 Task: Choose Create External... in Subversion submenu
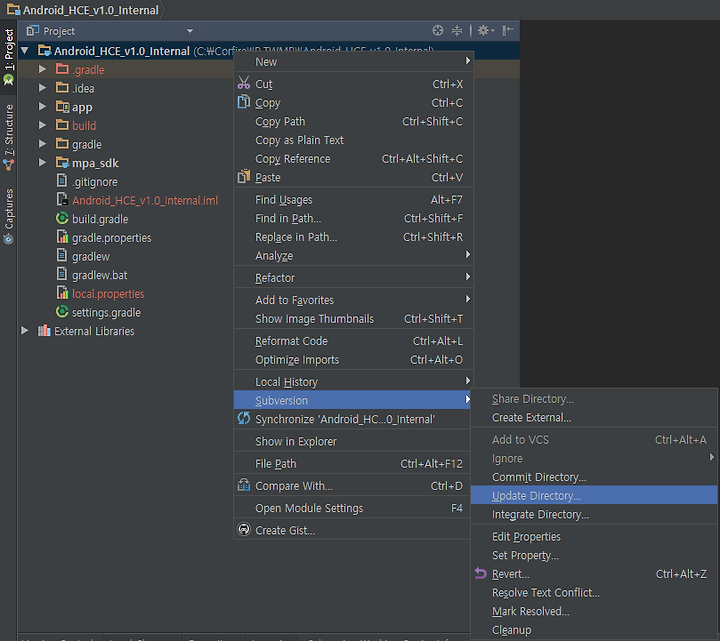[x=594, y=417]
